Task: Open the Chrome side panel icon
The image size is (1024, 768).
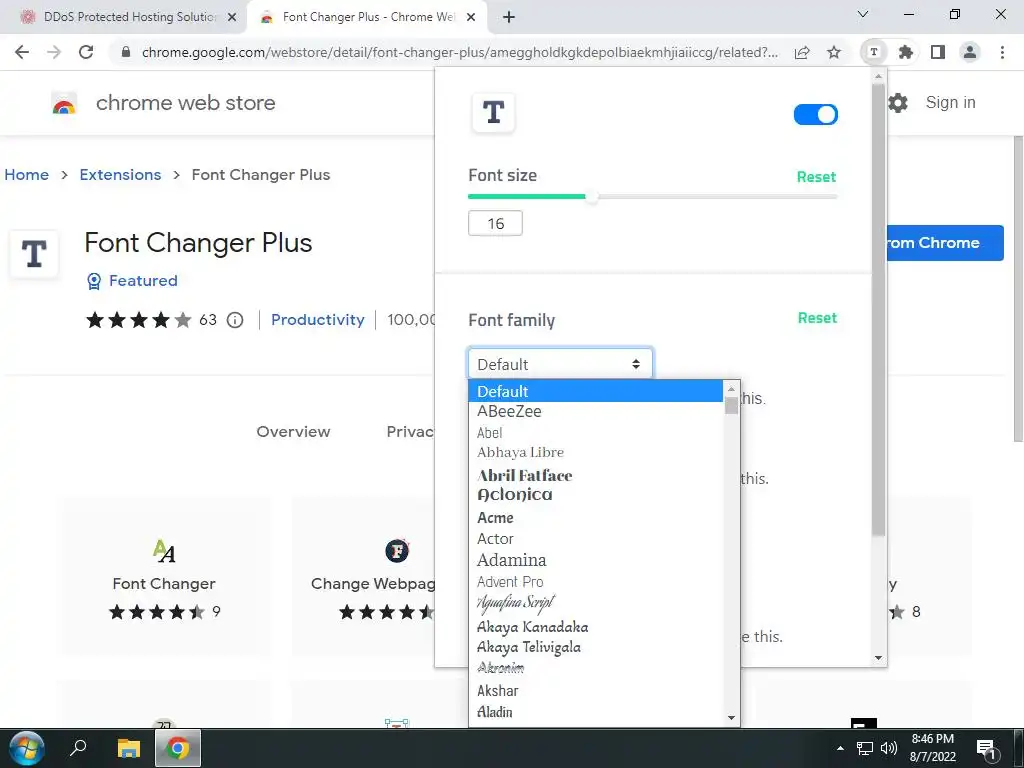Action: click(938, 52)
